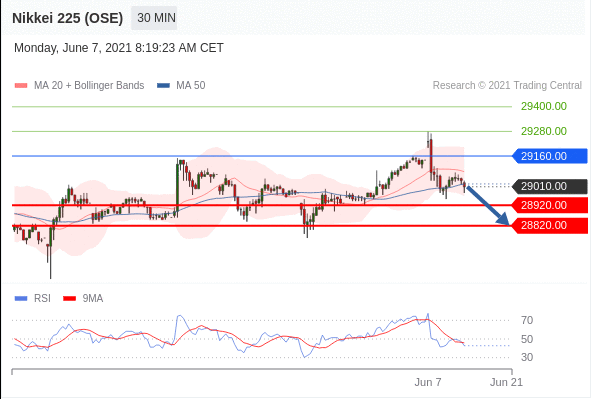Click the red 28920.00 support tag
The width and height of the screenshot is (601, 401).
tap(550, 205)
